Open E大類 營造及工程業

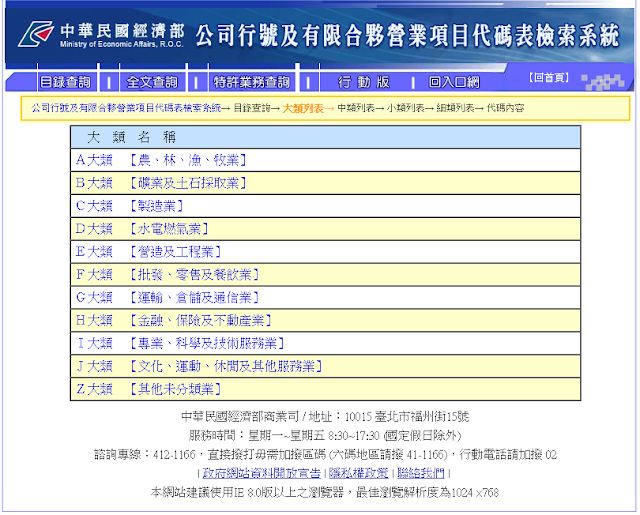pos(149,251)
